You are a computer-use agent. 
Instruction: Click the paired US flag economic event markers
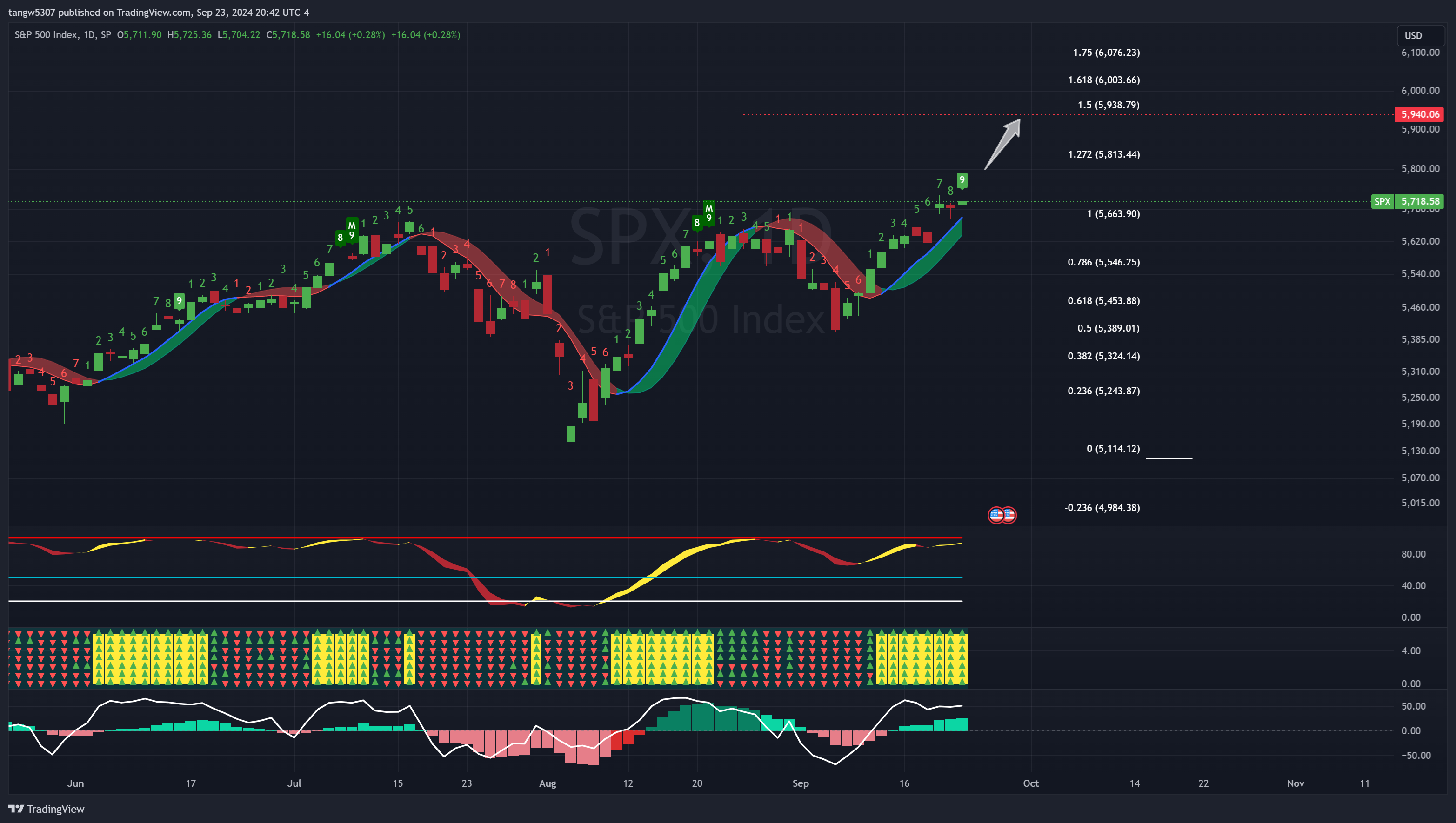[x=1002, y=515]
